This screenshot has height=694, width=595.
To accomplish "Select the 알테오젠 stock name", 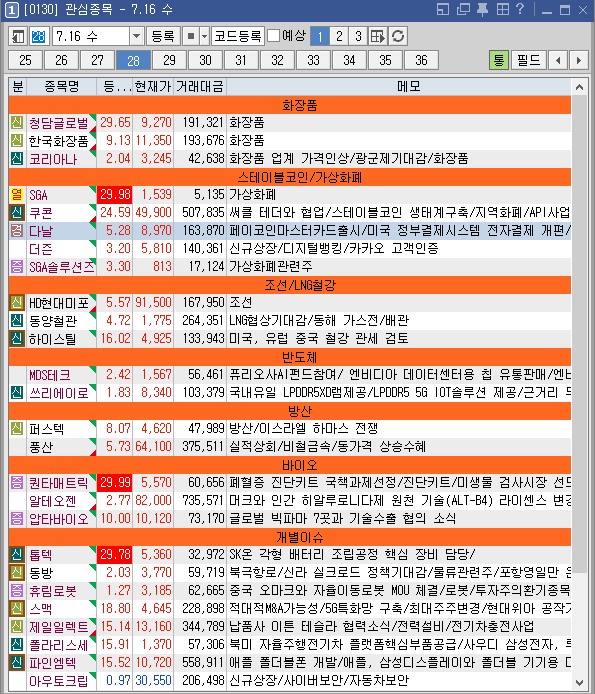I will click(x=52, y=501).
